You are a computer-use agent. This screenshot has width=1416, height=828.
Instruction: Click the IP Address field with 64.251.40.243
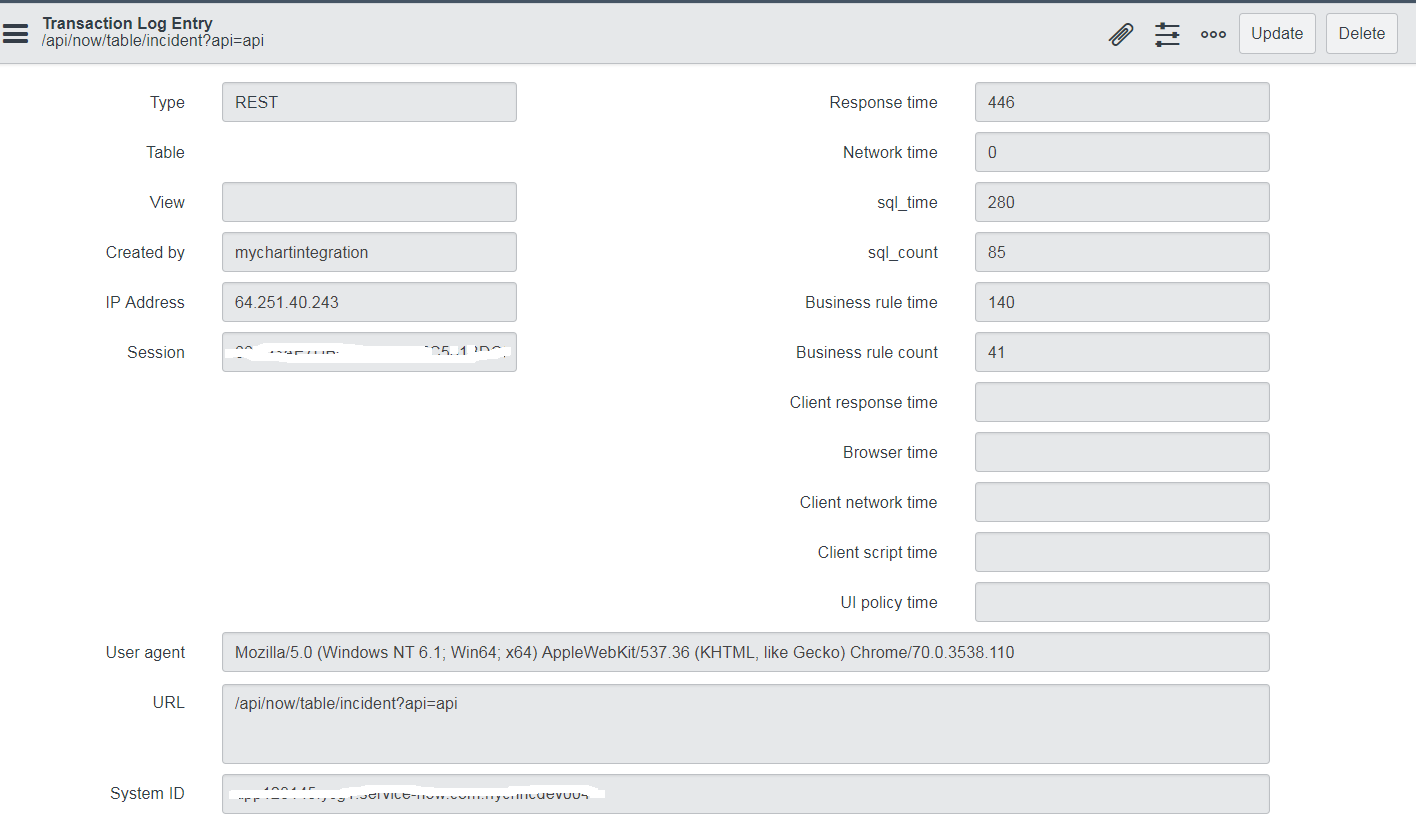368,302
